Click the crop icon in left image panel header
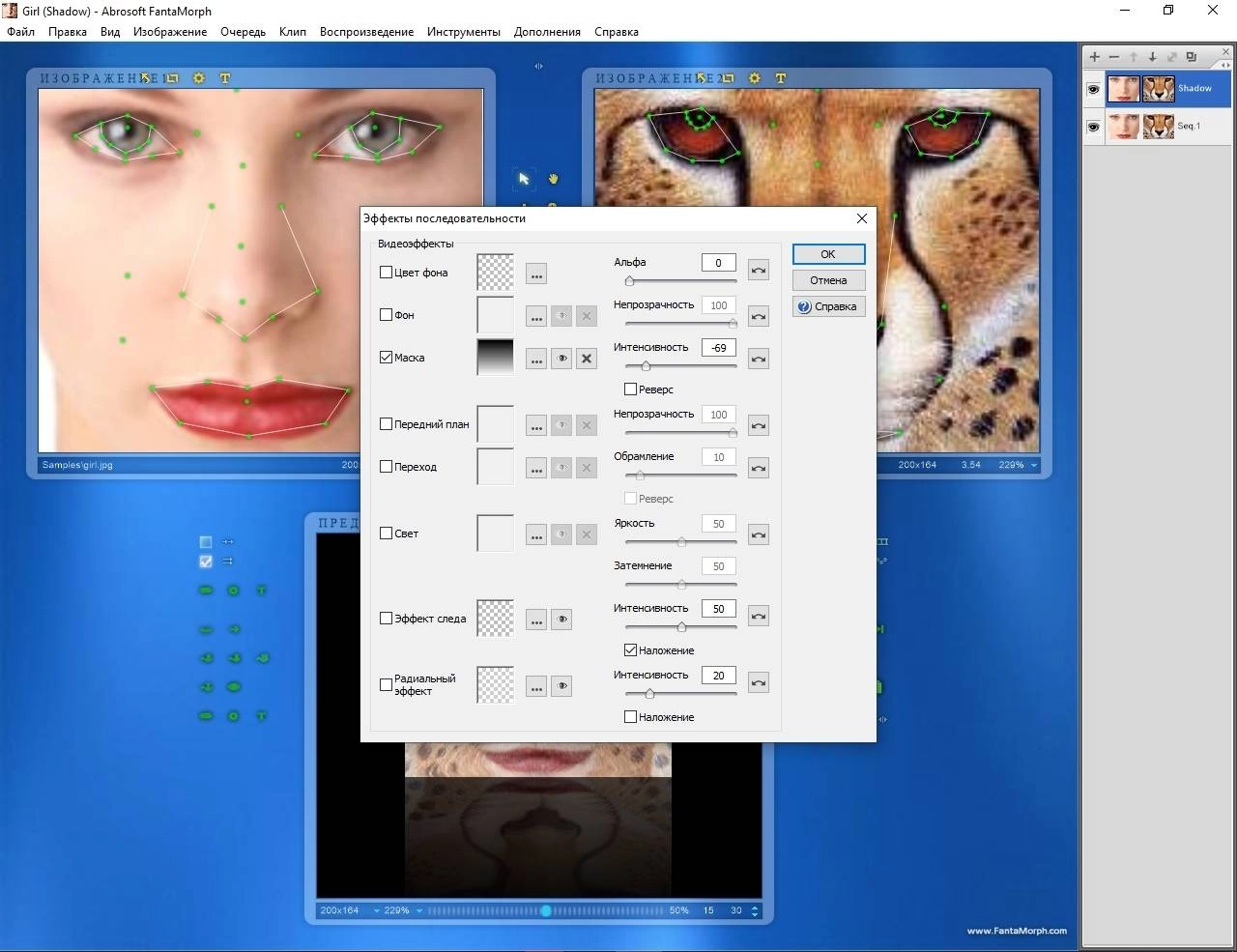Screen dimensions: 1237x952 [x=172, y=78]
